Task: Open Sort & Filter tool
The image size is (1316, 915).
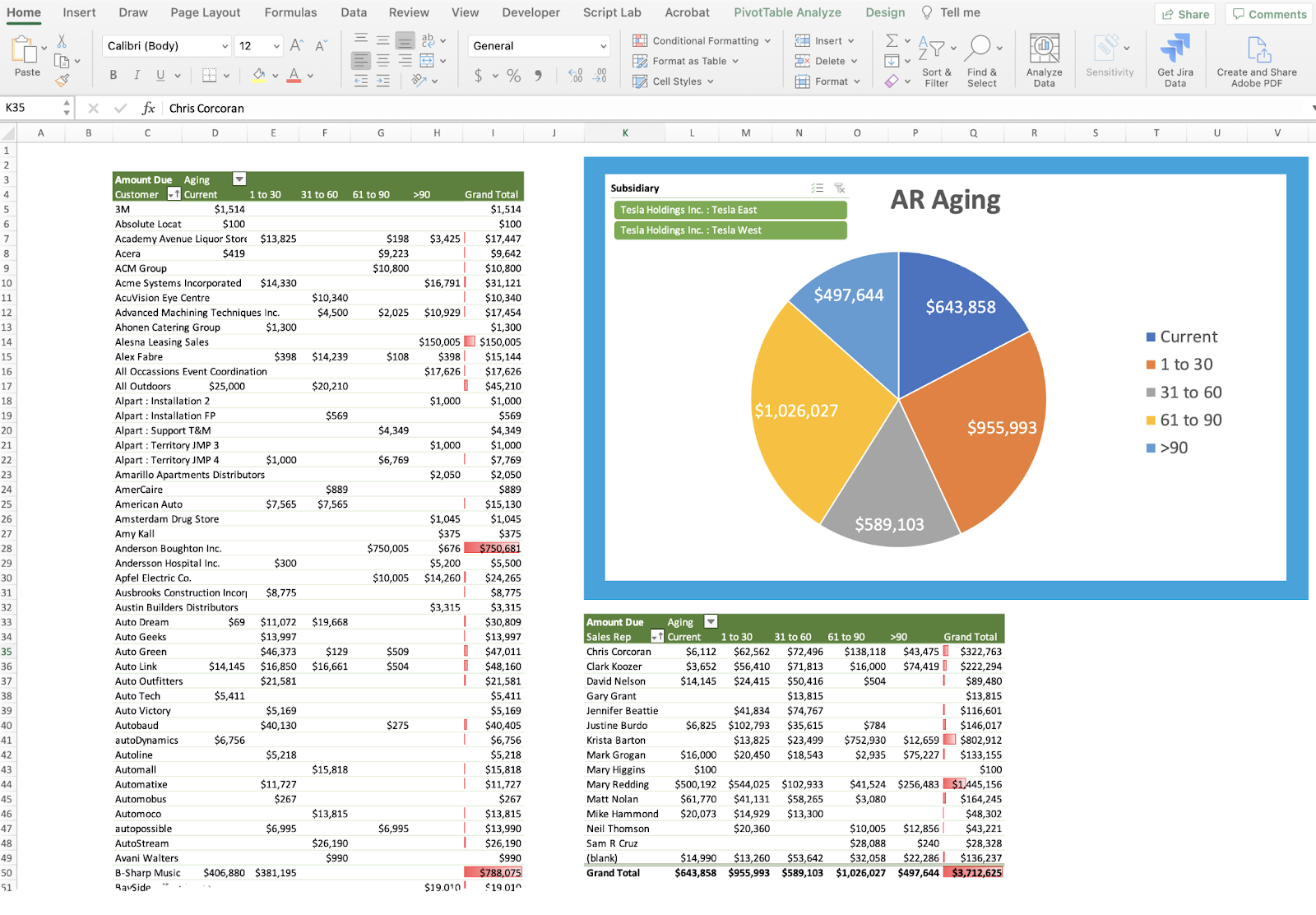Action: point(936,60)
